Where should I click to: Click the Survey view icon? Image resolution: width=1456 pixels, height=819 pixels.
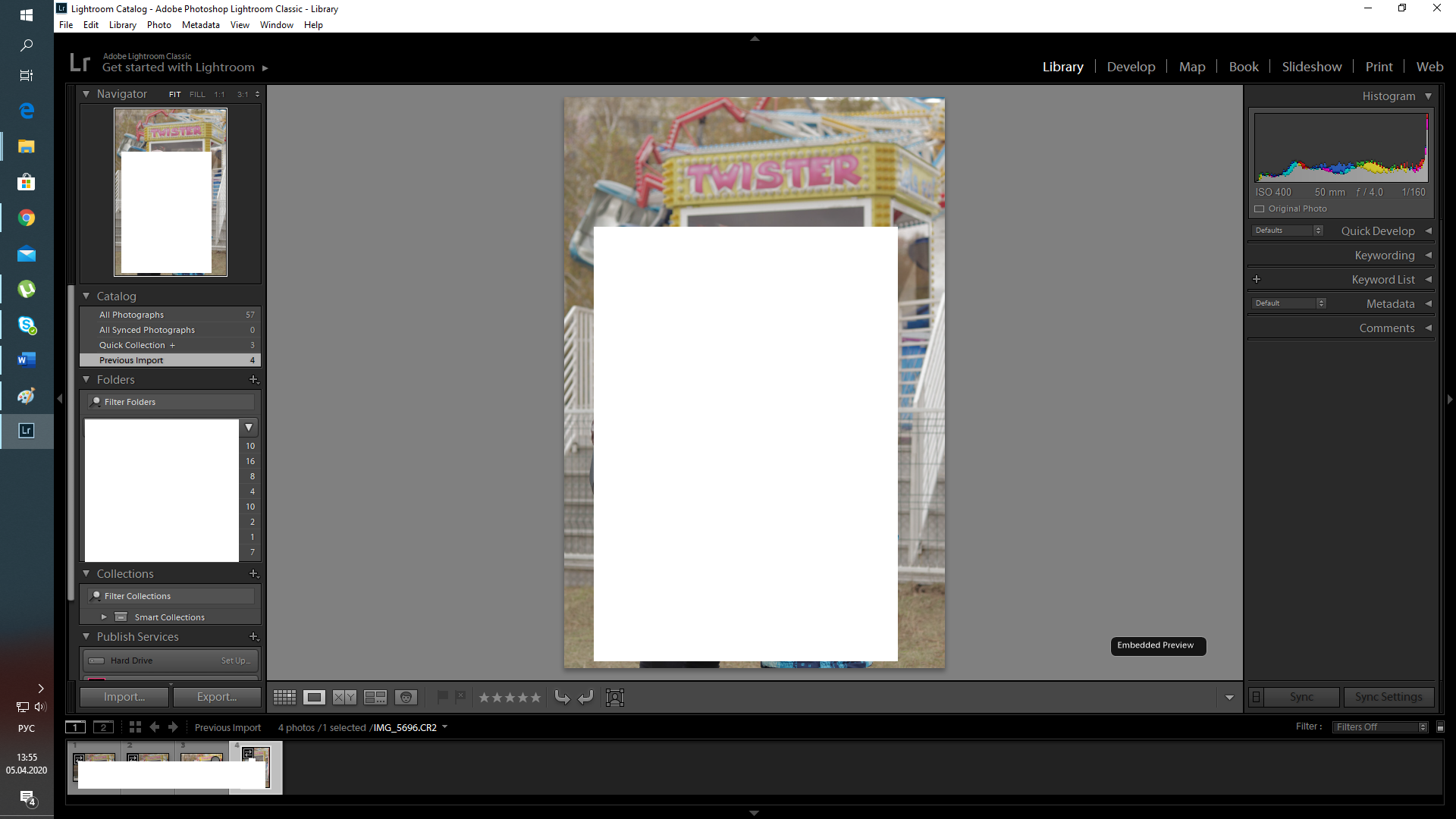coord(375,697)
